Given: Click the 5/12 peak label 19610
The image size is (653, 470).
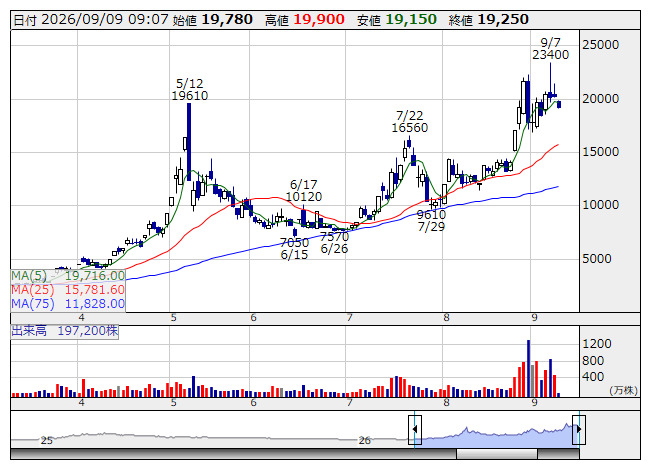Looking at the screenshot, I should click(190, 96).
